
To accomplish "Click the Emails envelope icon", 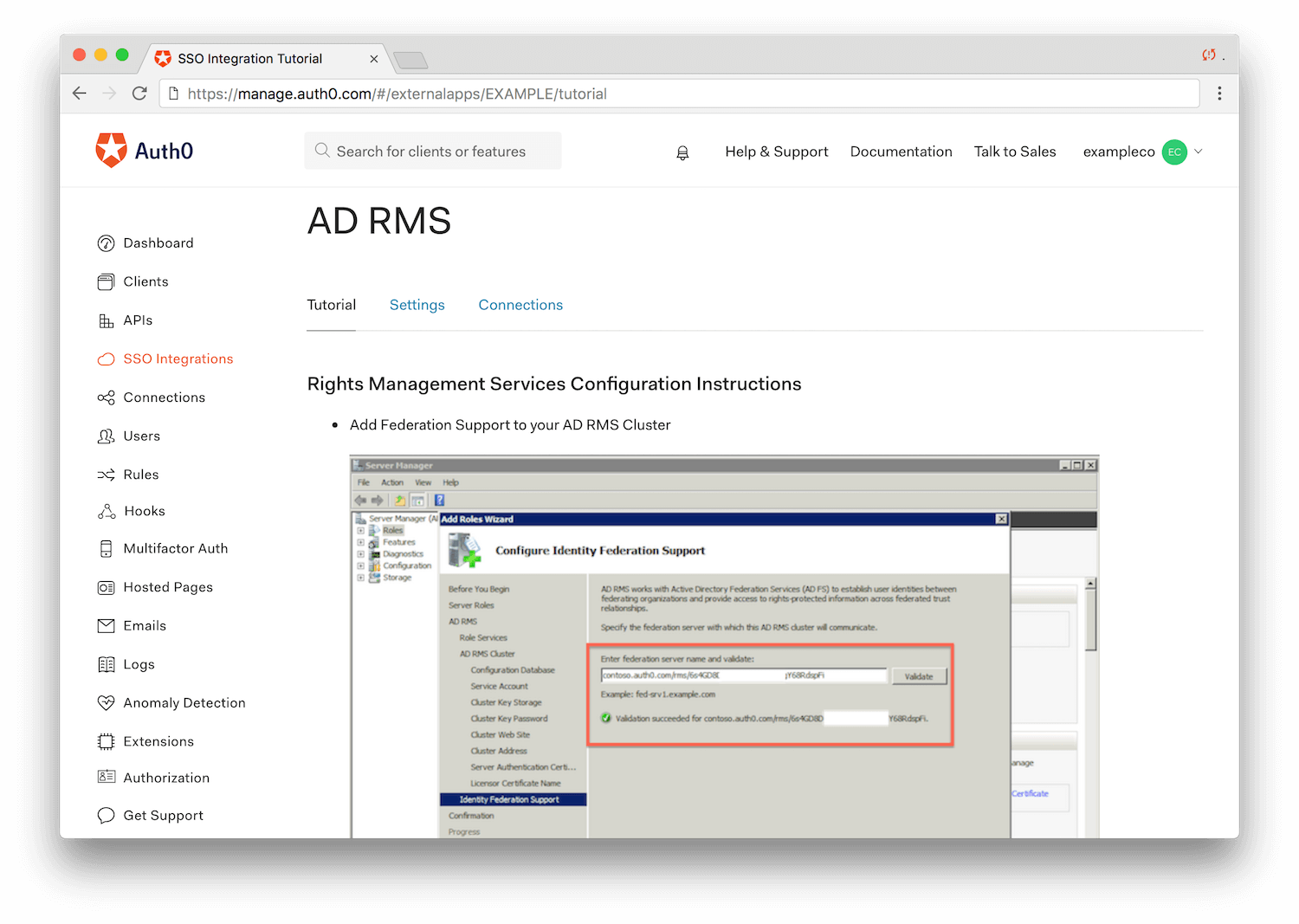I will coord(106,625).
